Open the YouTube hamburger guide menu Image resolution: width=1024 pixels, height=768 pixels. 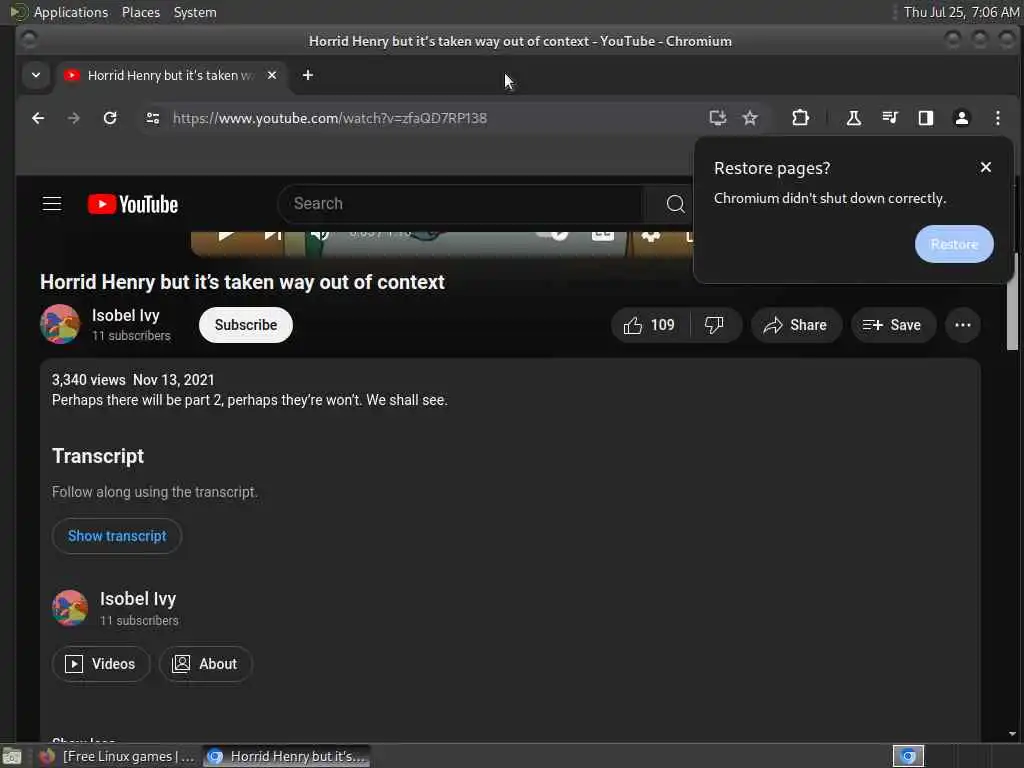click(x=52, y=204)
